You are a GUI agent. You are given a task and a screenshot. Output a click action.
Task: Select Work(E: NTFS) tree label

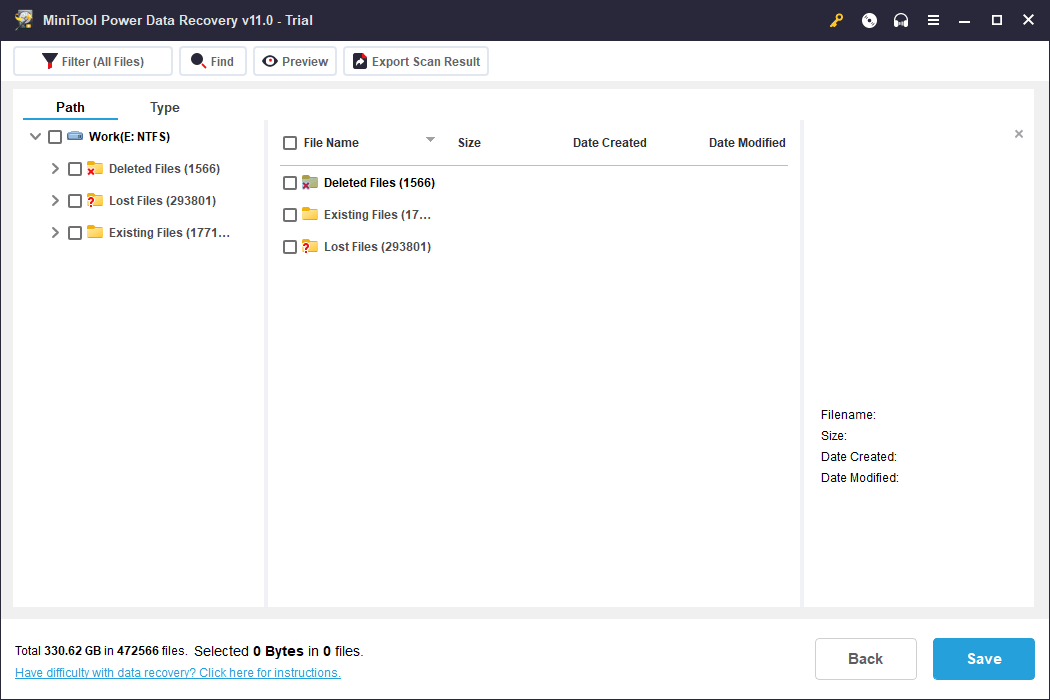(x=129, y=137)
